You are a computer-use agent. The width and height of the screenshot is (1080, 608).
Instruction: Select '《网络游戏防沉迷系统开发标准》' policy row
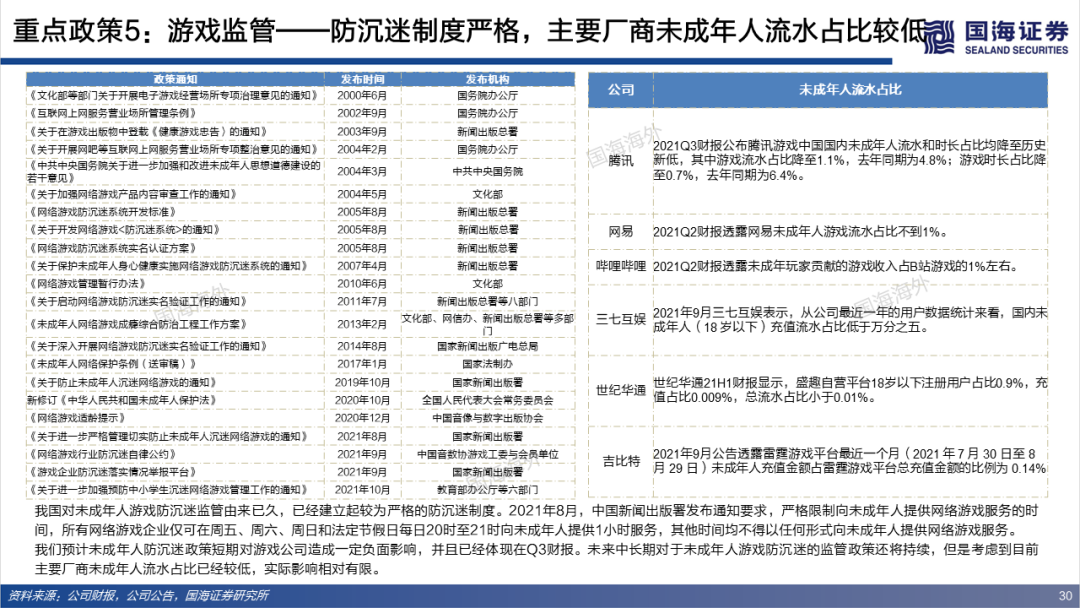point(301,212)
